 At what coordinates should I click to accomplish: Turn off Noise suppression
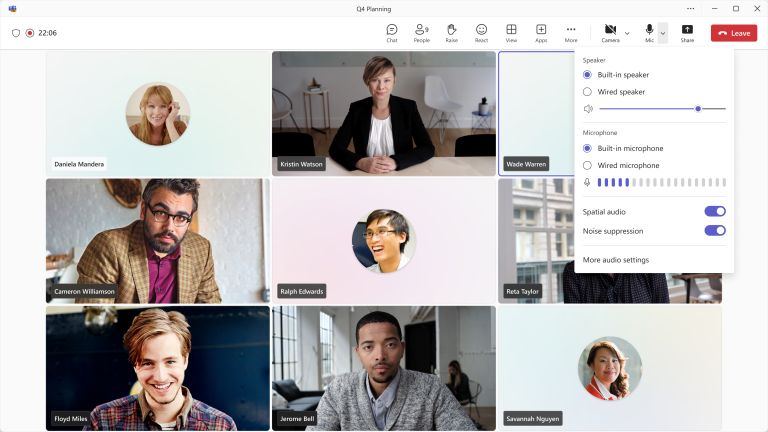coord(714,231)
